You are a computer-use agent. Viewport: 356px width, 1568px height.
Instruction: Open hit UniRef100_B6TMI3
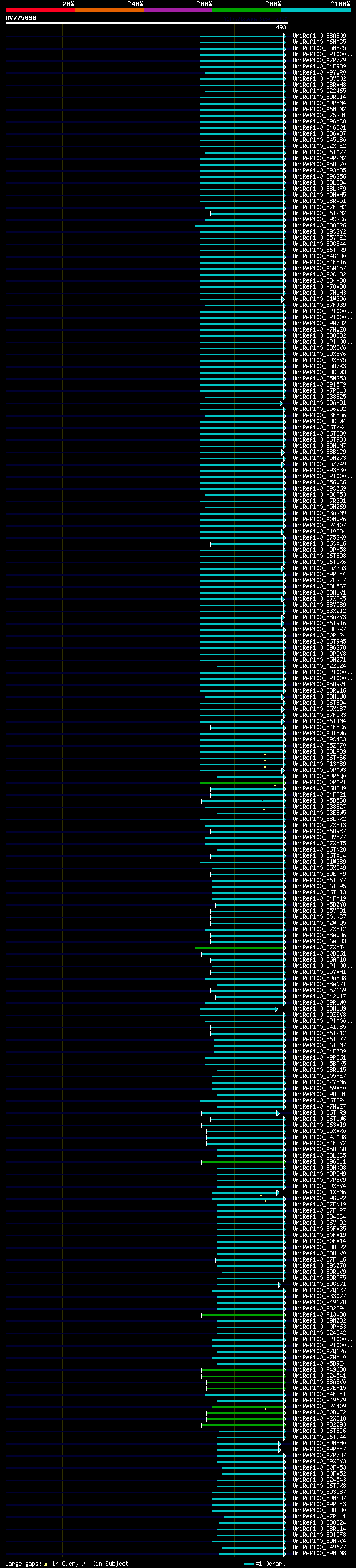click(319, 892)
